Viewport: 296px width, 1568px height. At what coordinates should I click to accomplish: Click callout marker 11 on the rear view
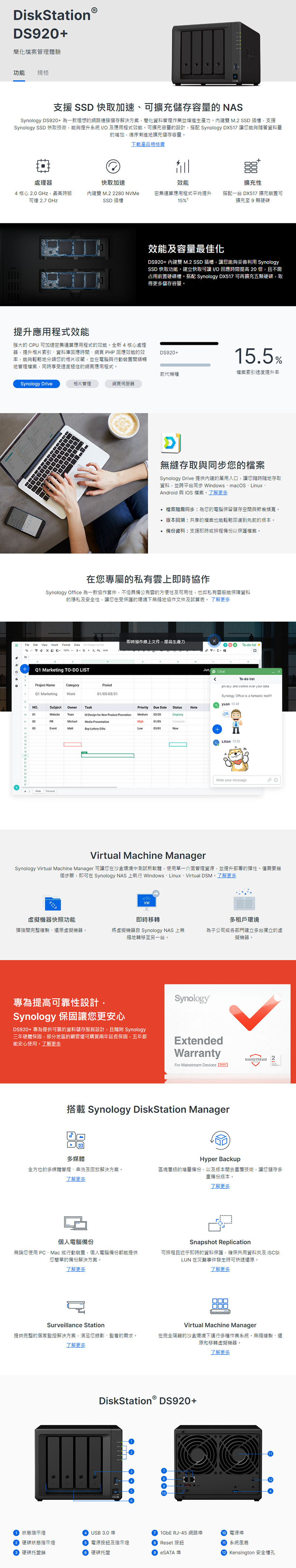[x=270, y=1454]
